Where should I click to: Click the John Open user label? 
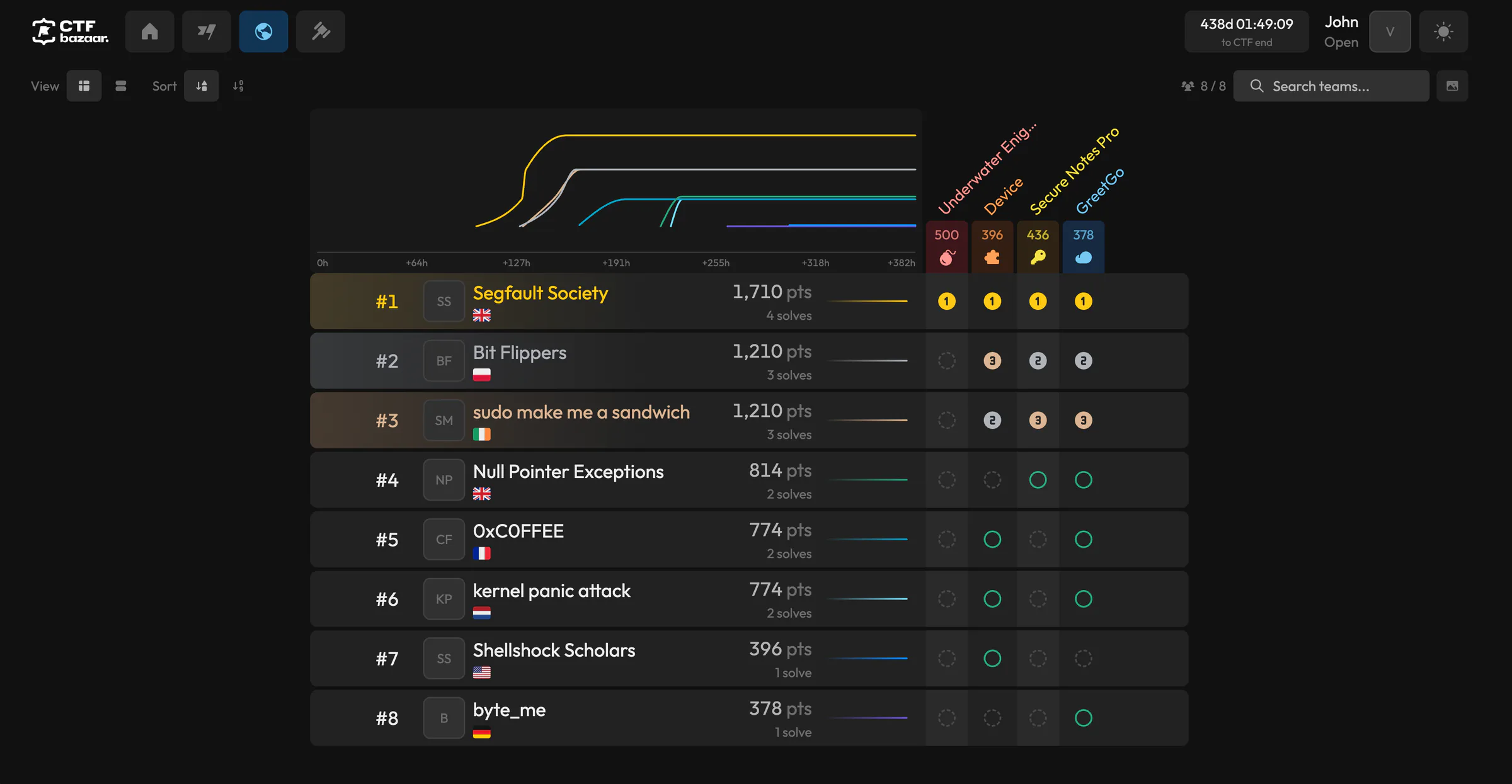[x=1341, y=31]
